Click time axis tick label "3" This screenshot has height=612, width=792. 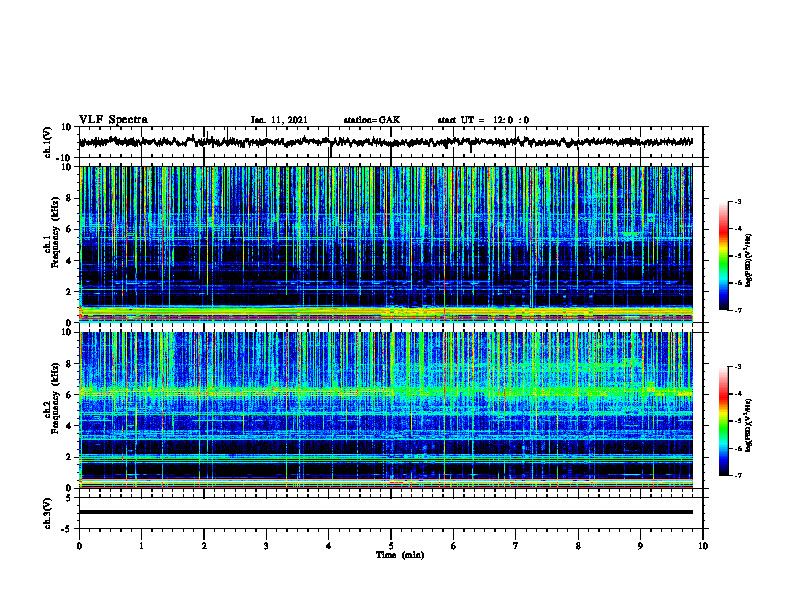[266, 546]
